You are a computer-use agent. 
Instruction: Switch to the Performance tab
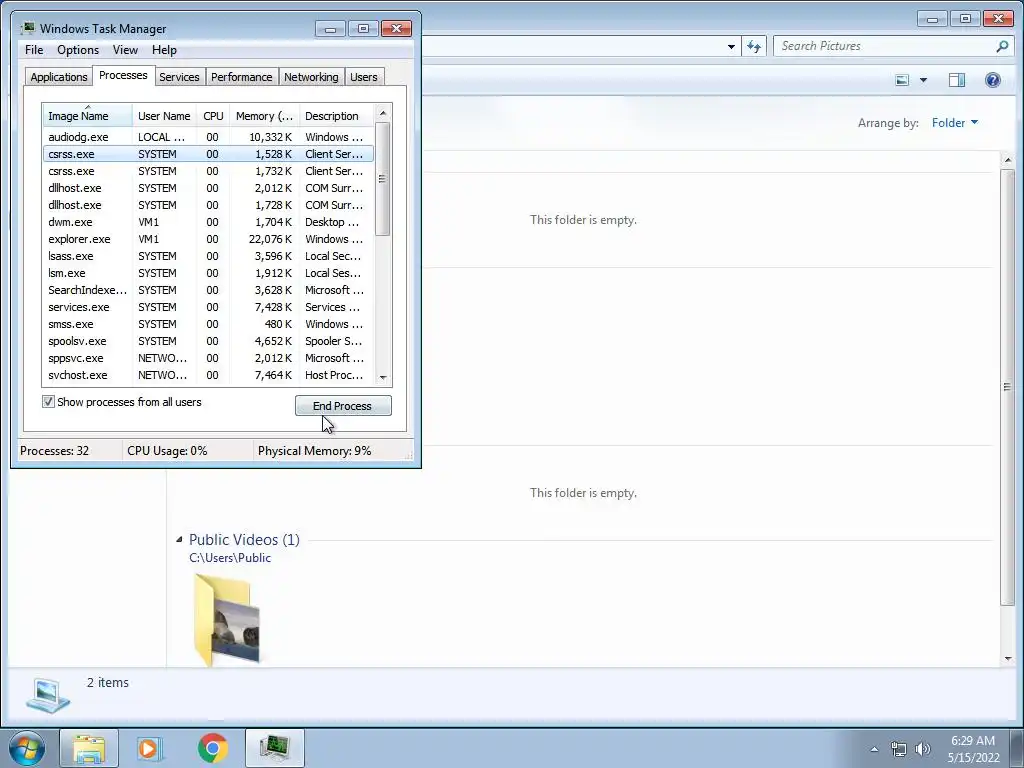[x=242, y=77]
